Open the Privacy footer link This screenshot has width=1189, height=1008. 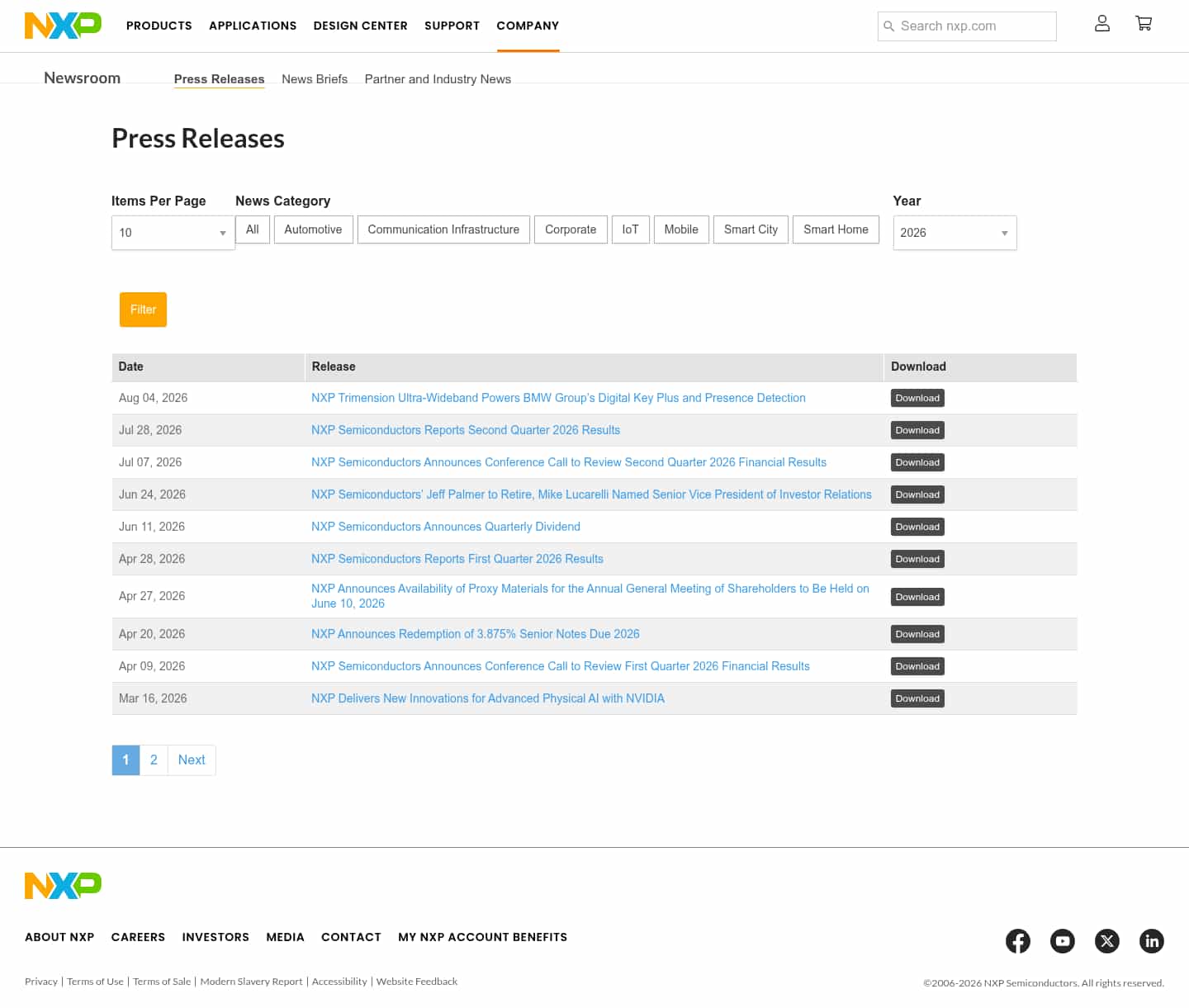[x=41, y=982]
